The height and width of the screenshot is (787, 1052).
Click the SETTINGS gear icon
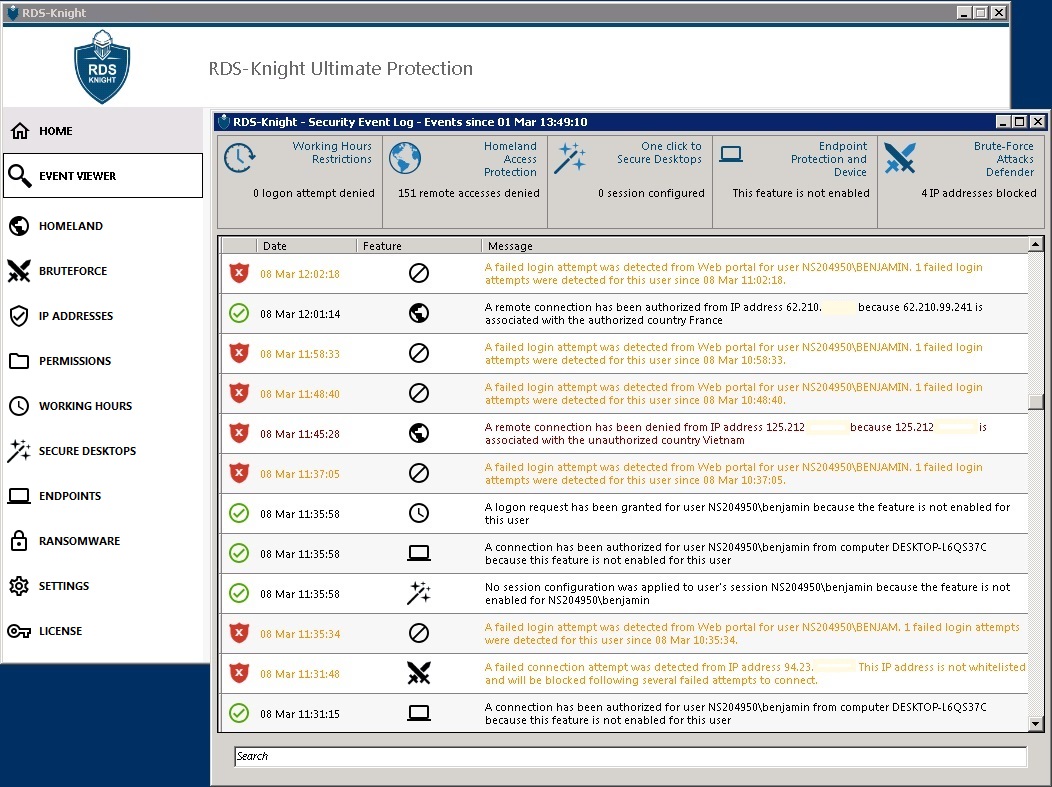pos(19,586)
